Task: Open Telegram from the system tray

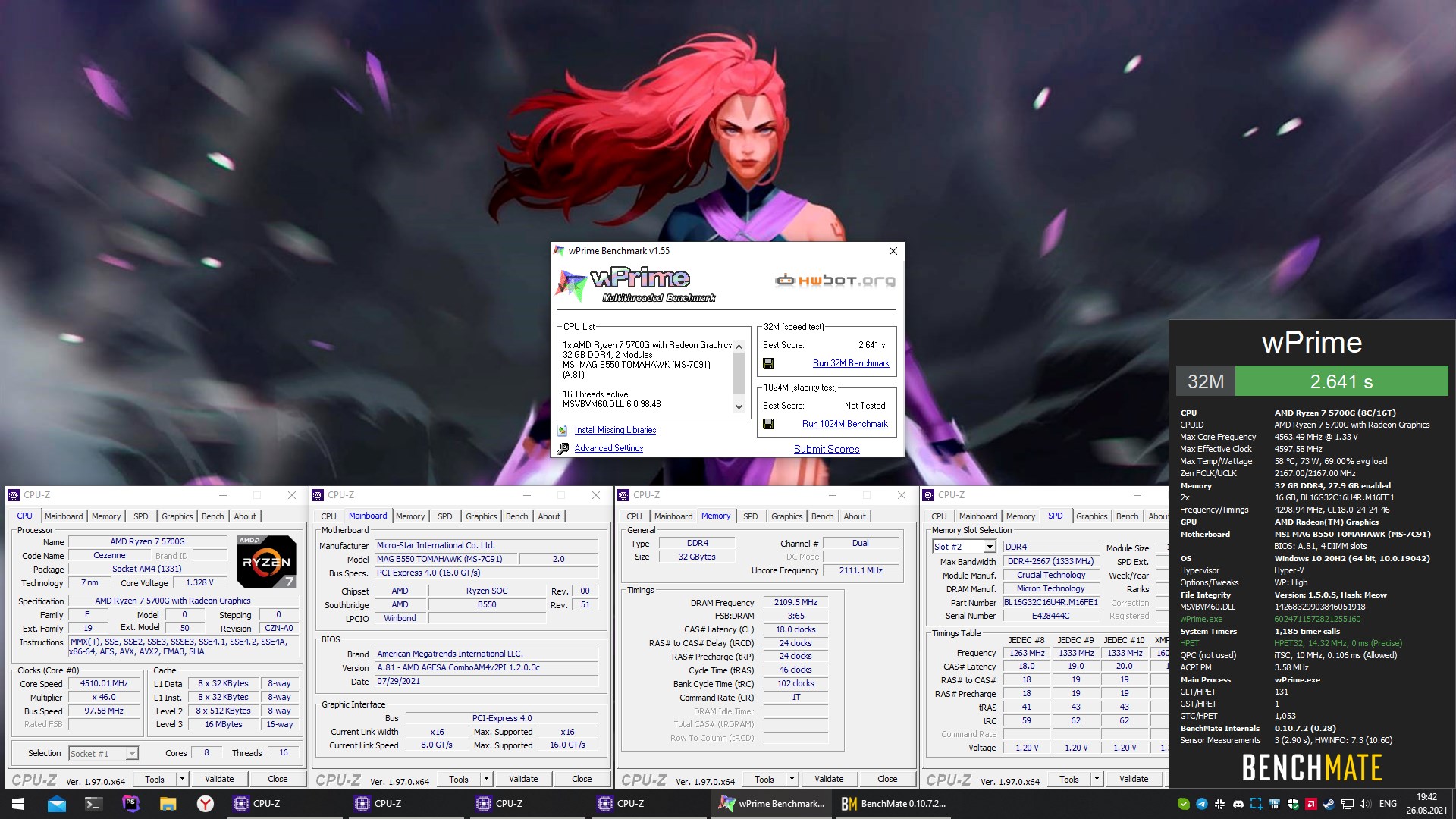Action: 1202,804
